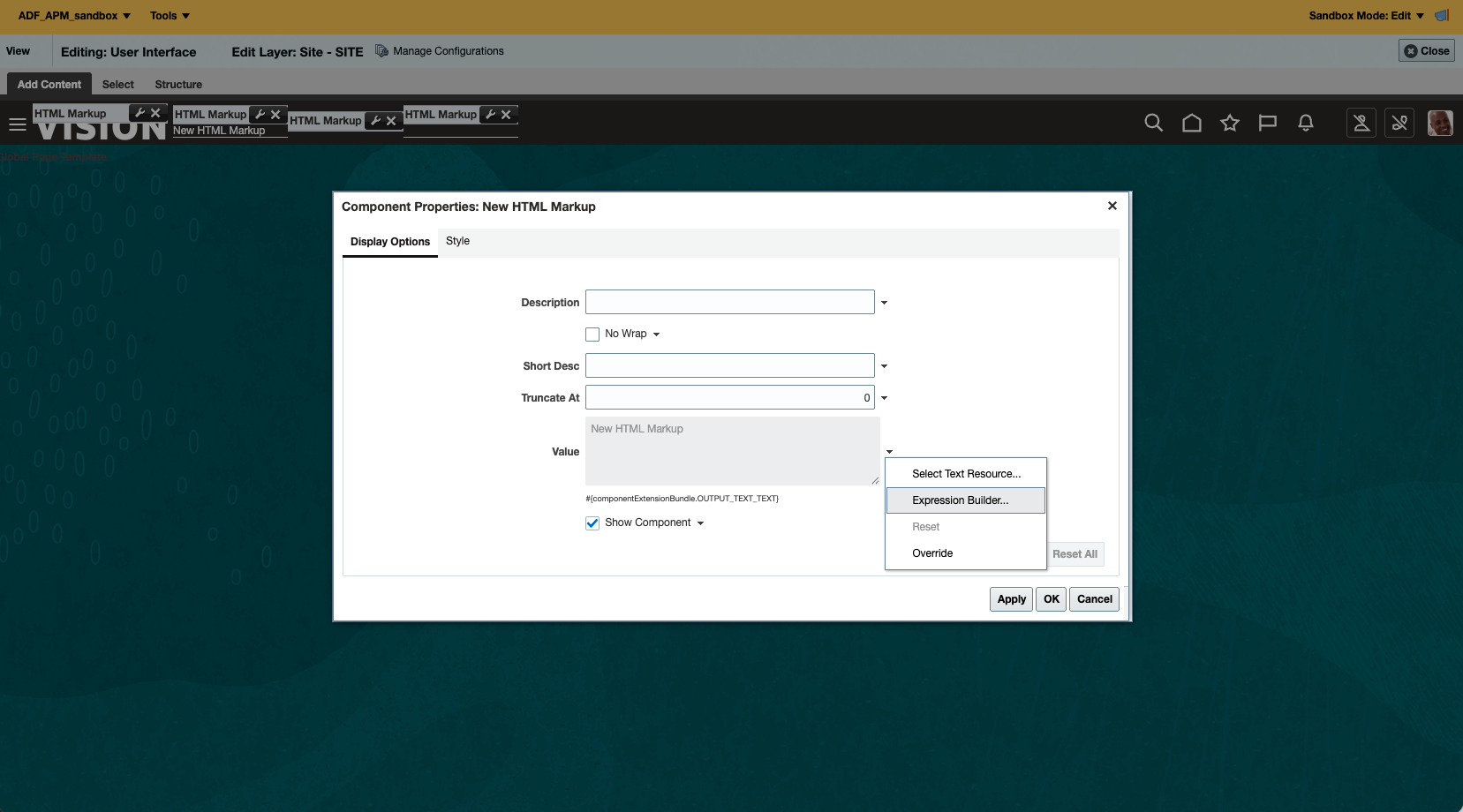Viewport: 1463px width, 812px height.
Task: Open the Favorites star icon
Action: pos(1230,124)
